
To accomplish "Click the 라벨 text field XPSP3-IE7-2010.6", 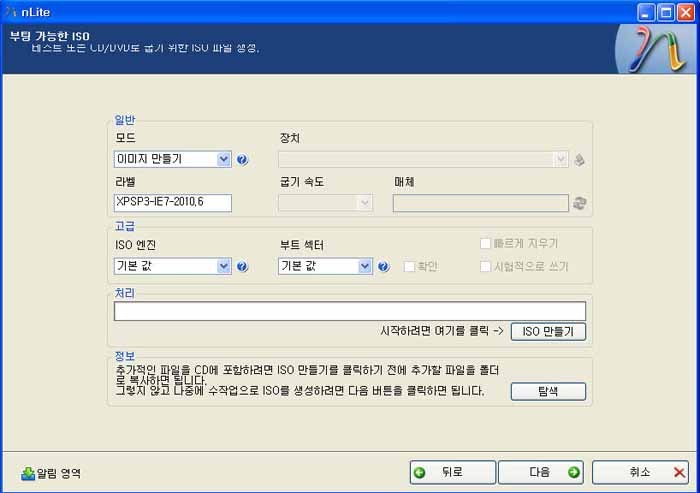I will click(x=173, y=202).
